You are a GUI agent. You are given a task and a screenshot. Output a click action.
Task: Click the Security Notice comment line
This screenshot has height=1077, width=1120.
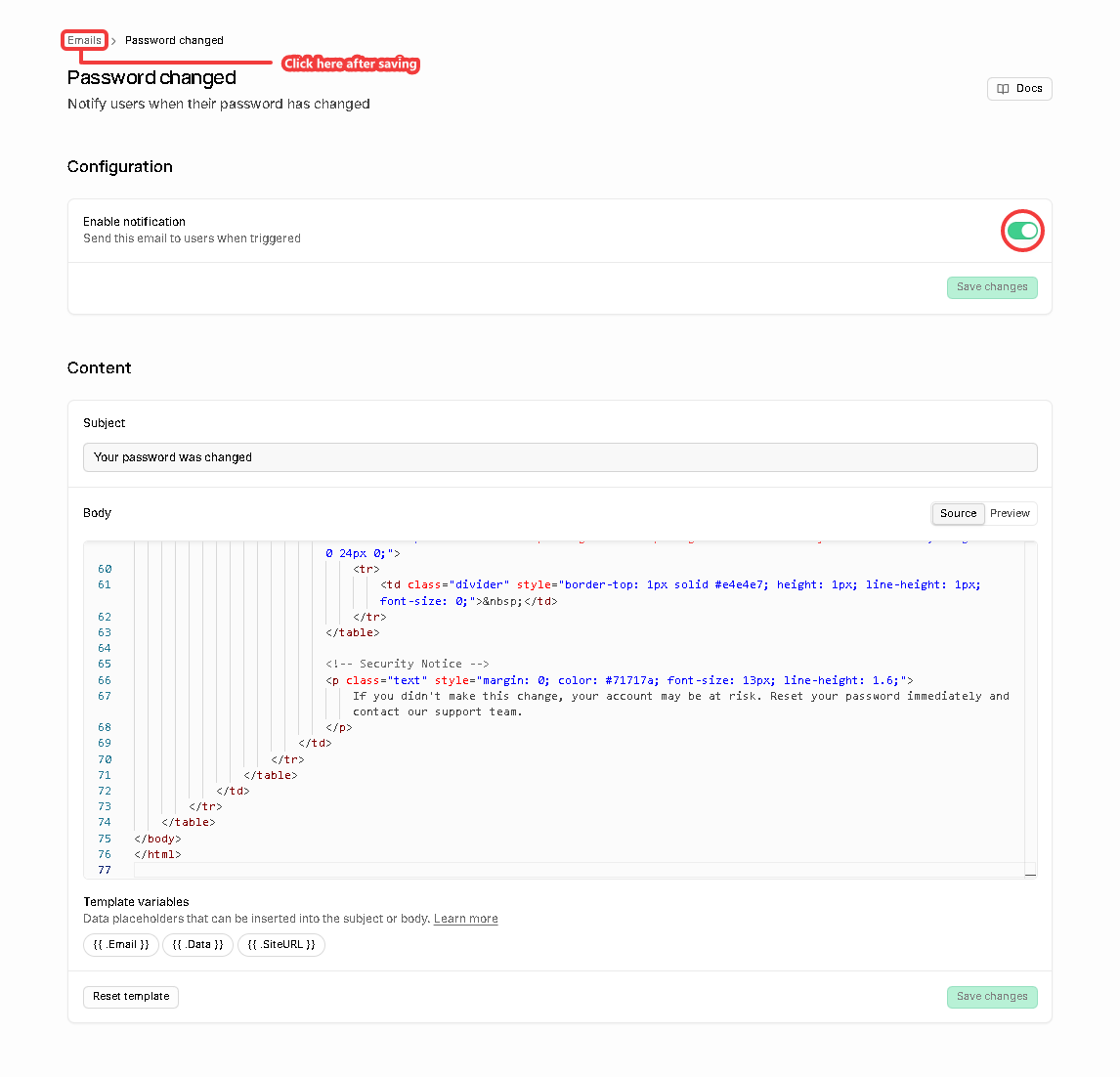tap(408, 665)
